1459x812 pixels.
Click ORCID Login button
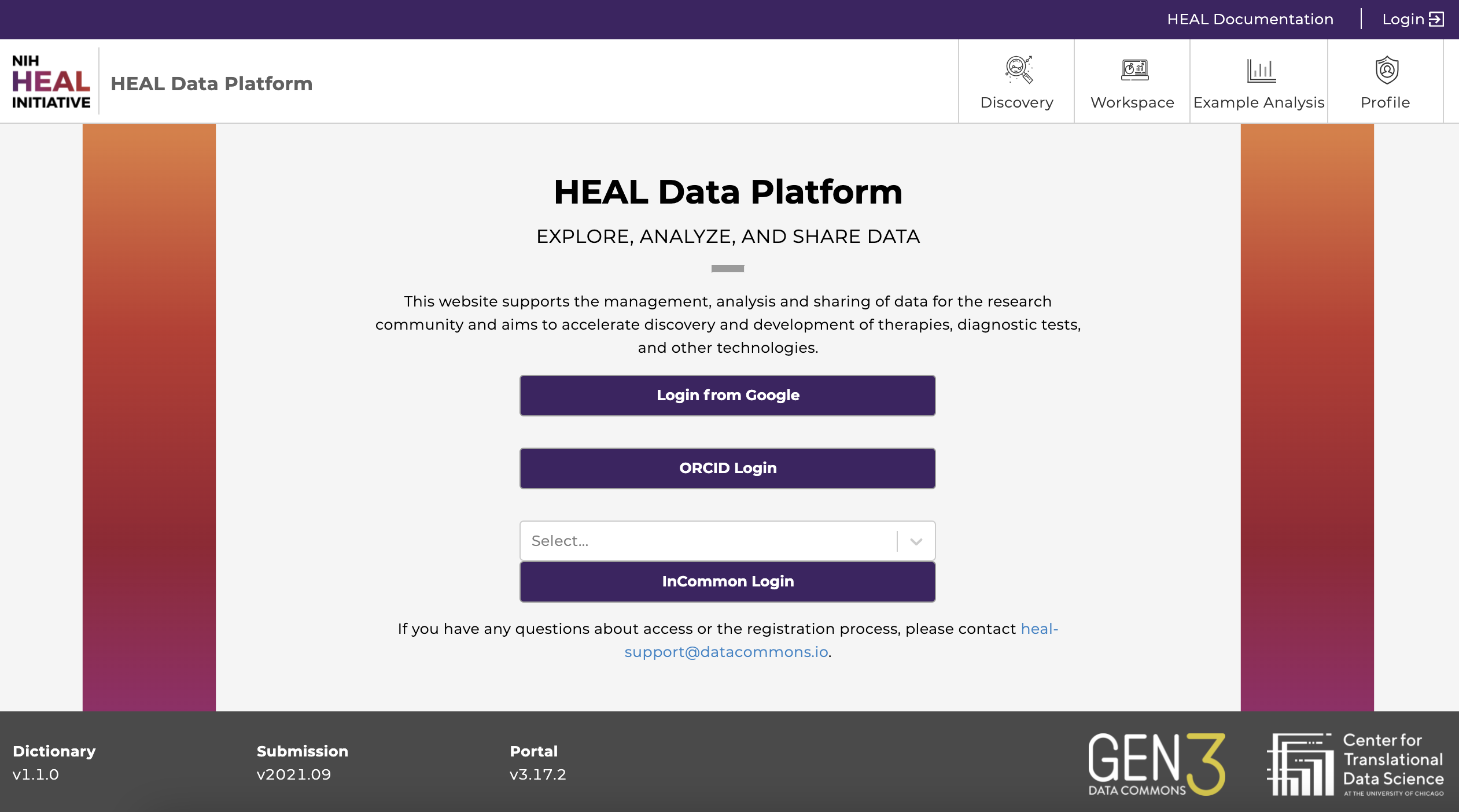click(x=728, y=468)
